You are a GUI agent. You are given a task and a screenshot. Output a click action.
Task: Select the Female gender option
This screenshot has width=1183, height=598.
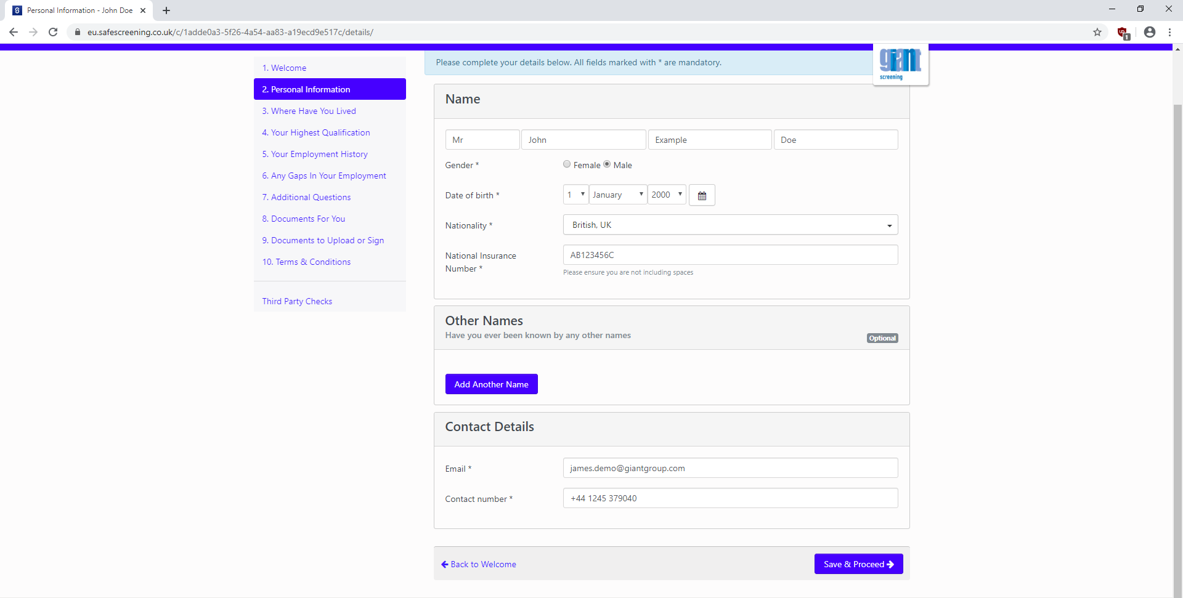click(x=567, y=164)
